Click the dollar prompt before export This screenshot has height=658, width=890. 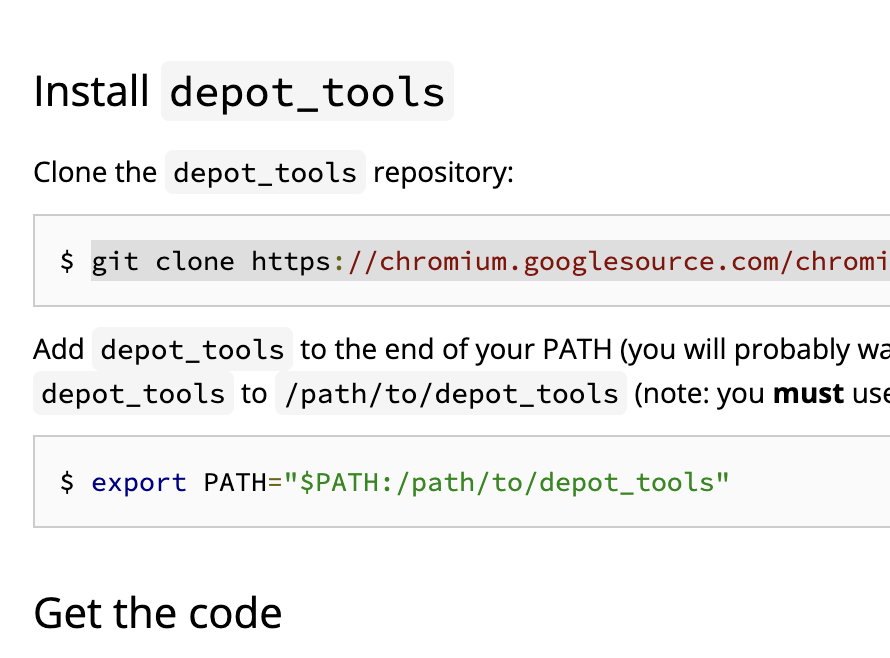[x=67, y=483]
